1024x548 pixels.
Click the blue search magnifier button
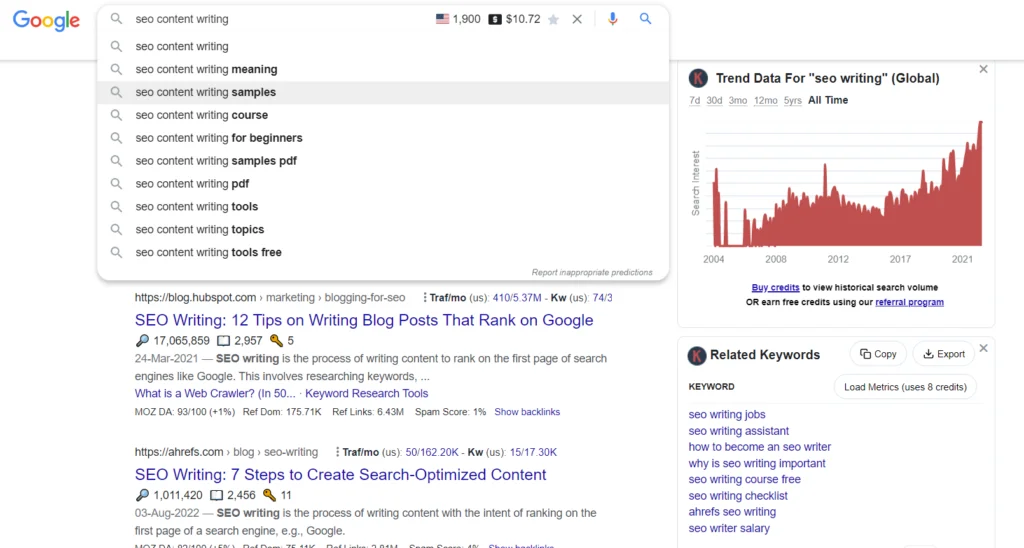click(645, 19)
